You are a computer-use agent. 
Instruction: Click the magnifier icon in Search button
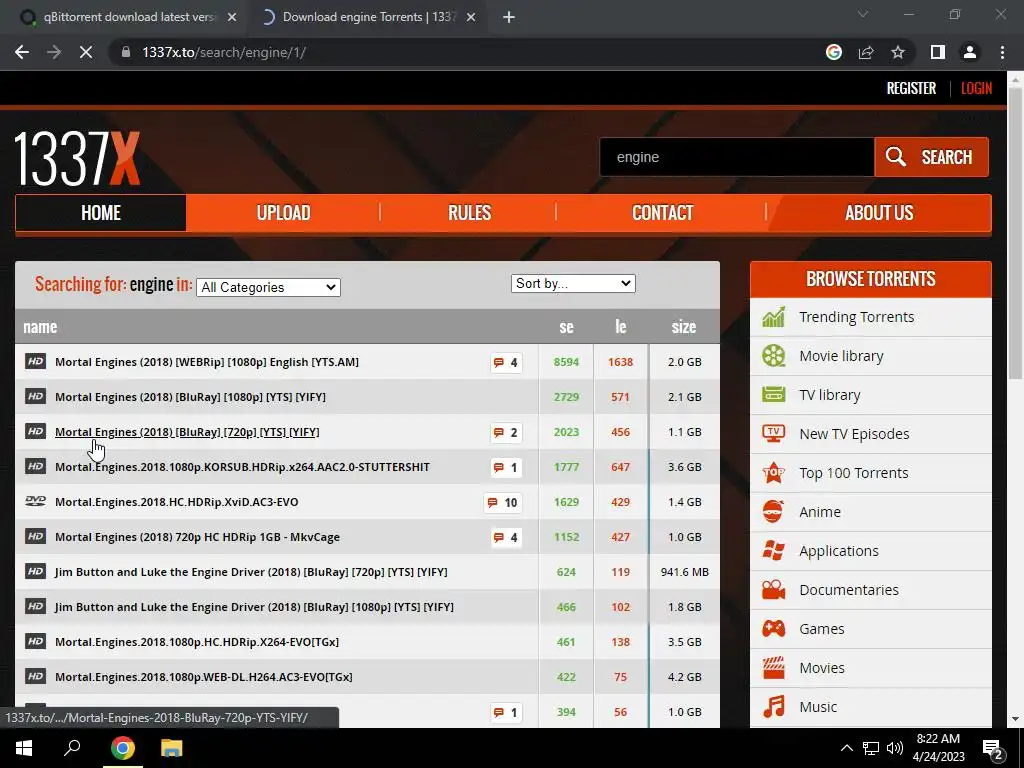(895, 157)
